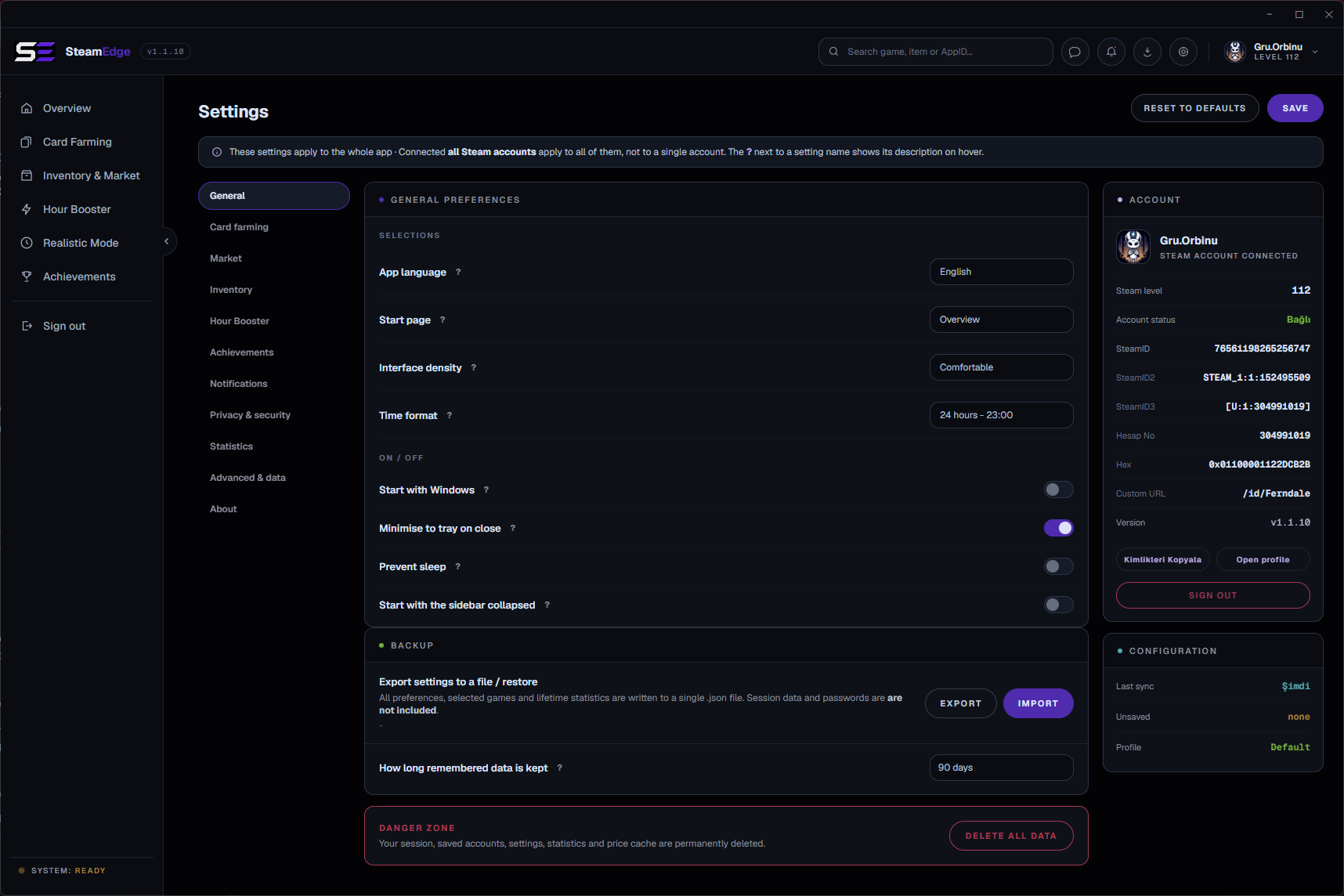
Task: Open the App language dropdown
Action: (1001, 272)
